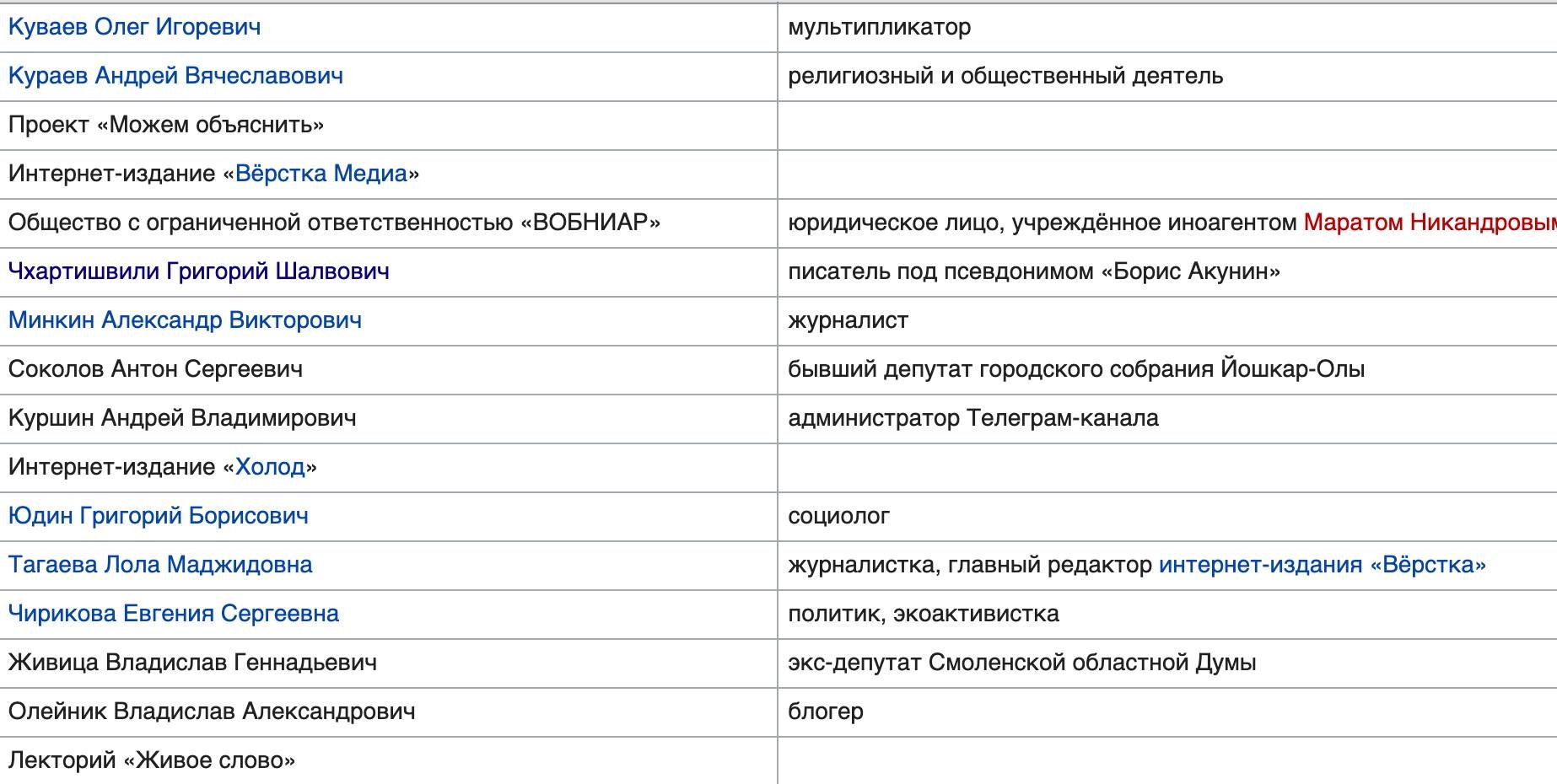
Task: Click the «Борис Акунин» pseudonym description text
Action: pyautogui.click(x=1033, y=271)
